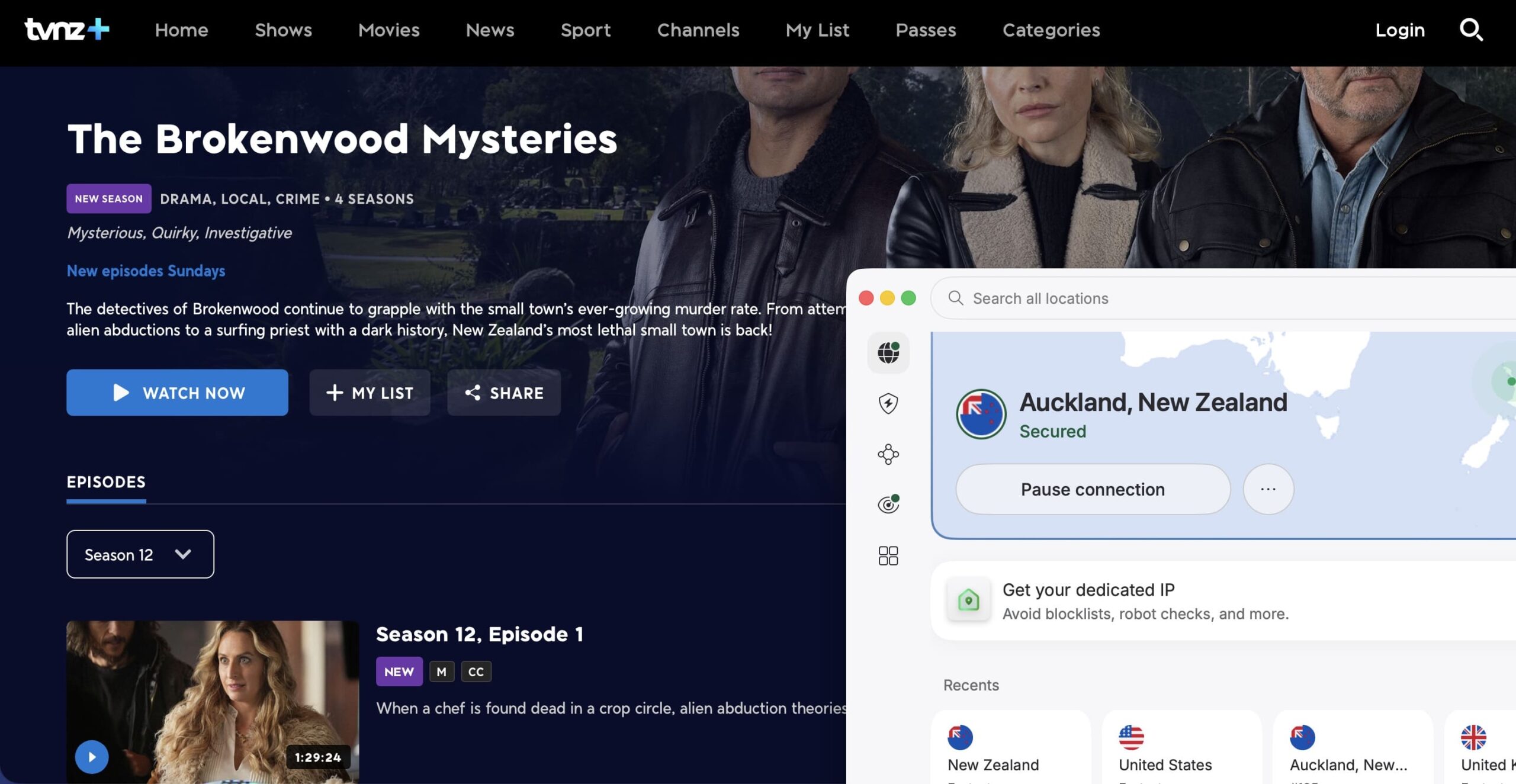Click the Secured status text

[1052, 431]
